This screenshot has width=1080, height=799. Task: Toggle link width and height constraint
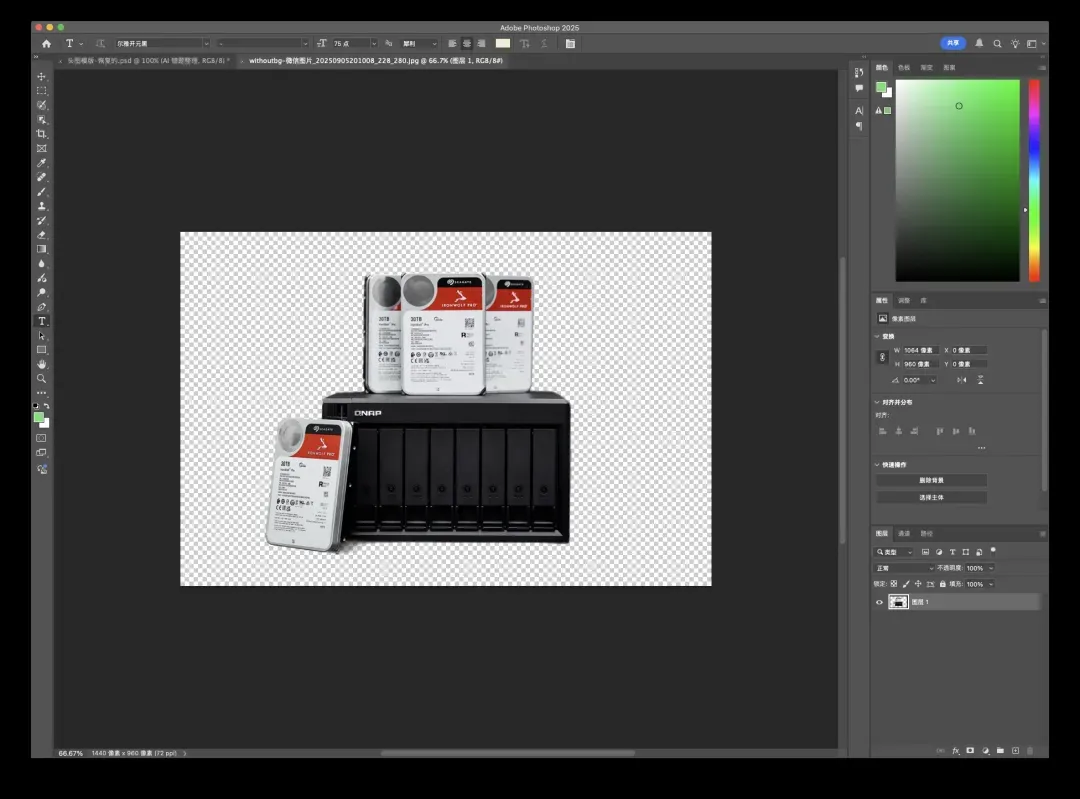point(882,357)
